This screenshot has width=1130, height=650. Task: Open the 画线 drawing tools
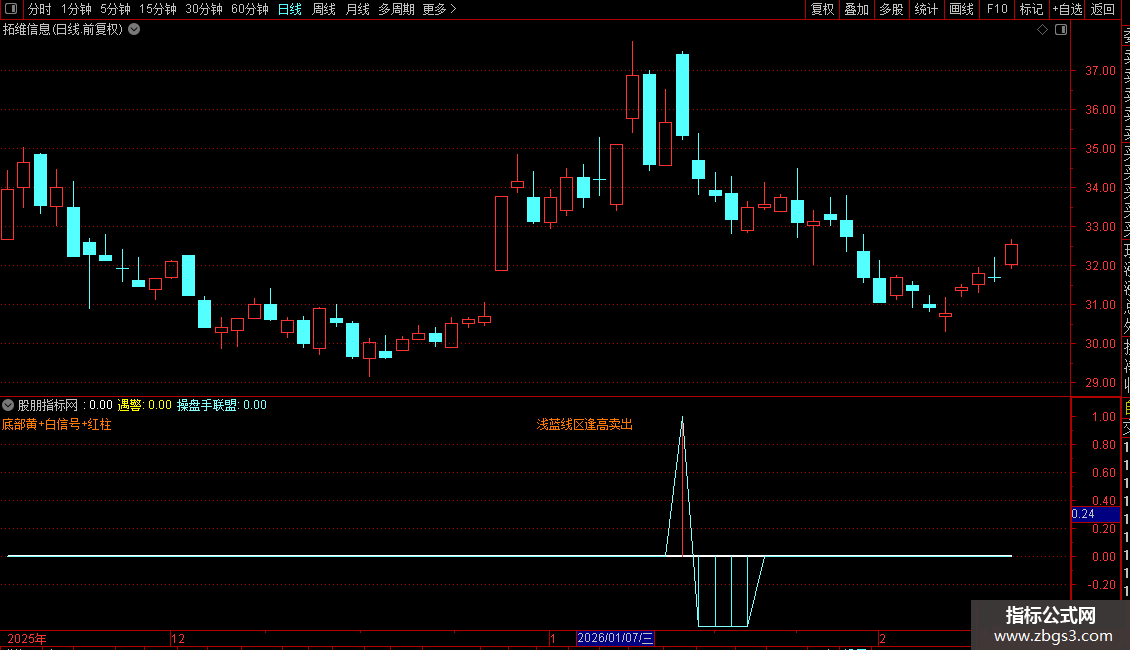[x=961, y=9]
